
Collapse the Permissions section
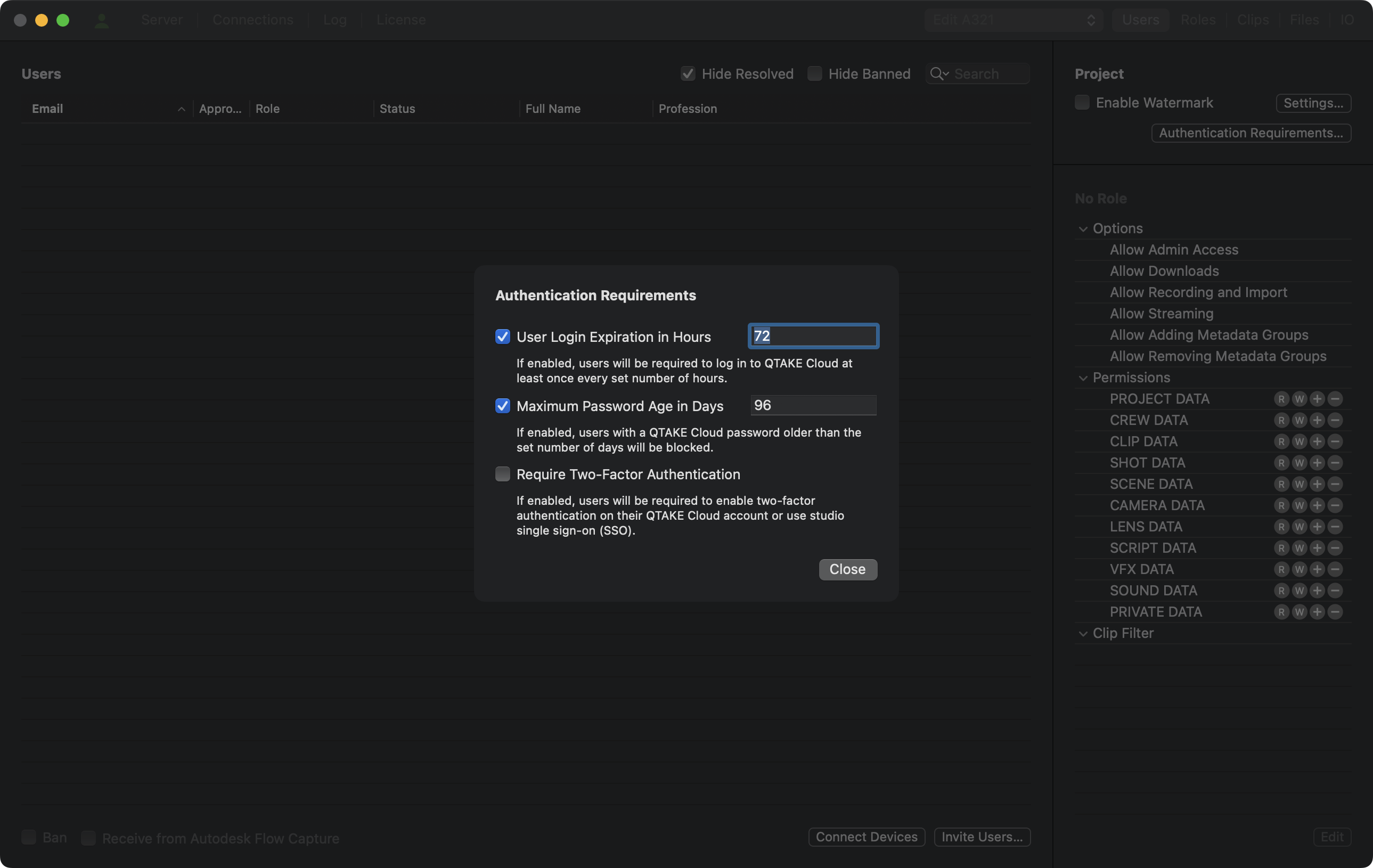[x=1083, y=379]
